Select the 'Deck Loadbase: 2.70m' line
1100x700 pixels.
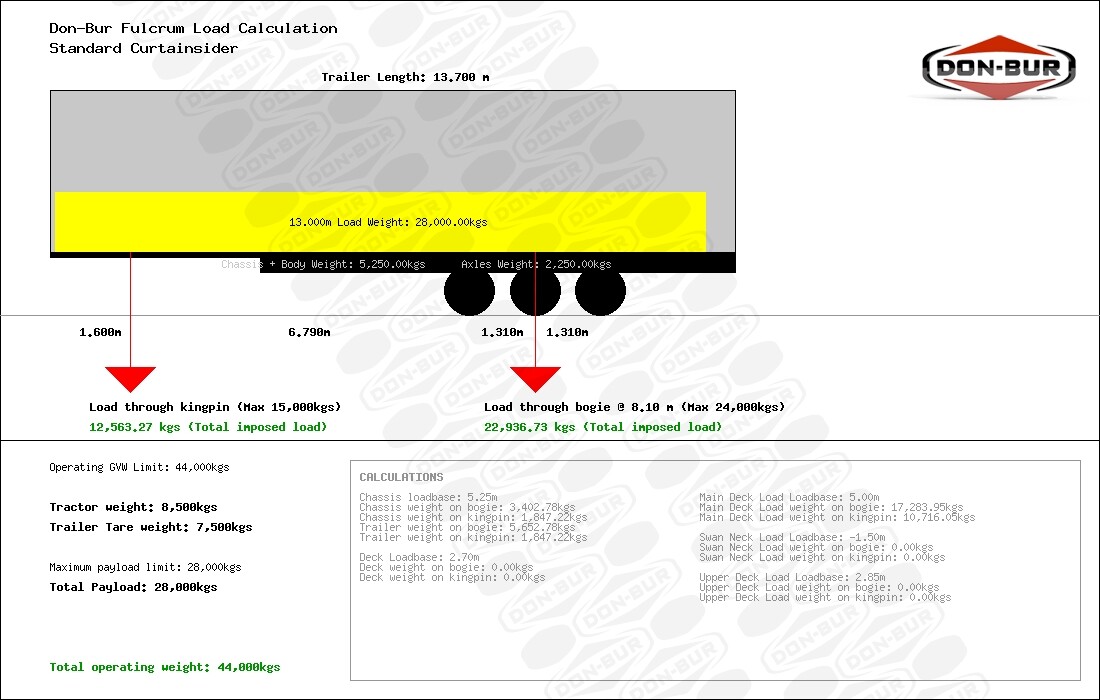pyautogui.click(x=420, y=557)
